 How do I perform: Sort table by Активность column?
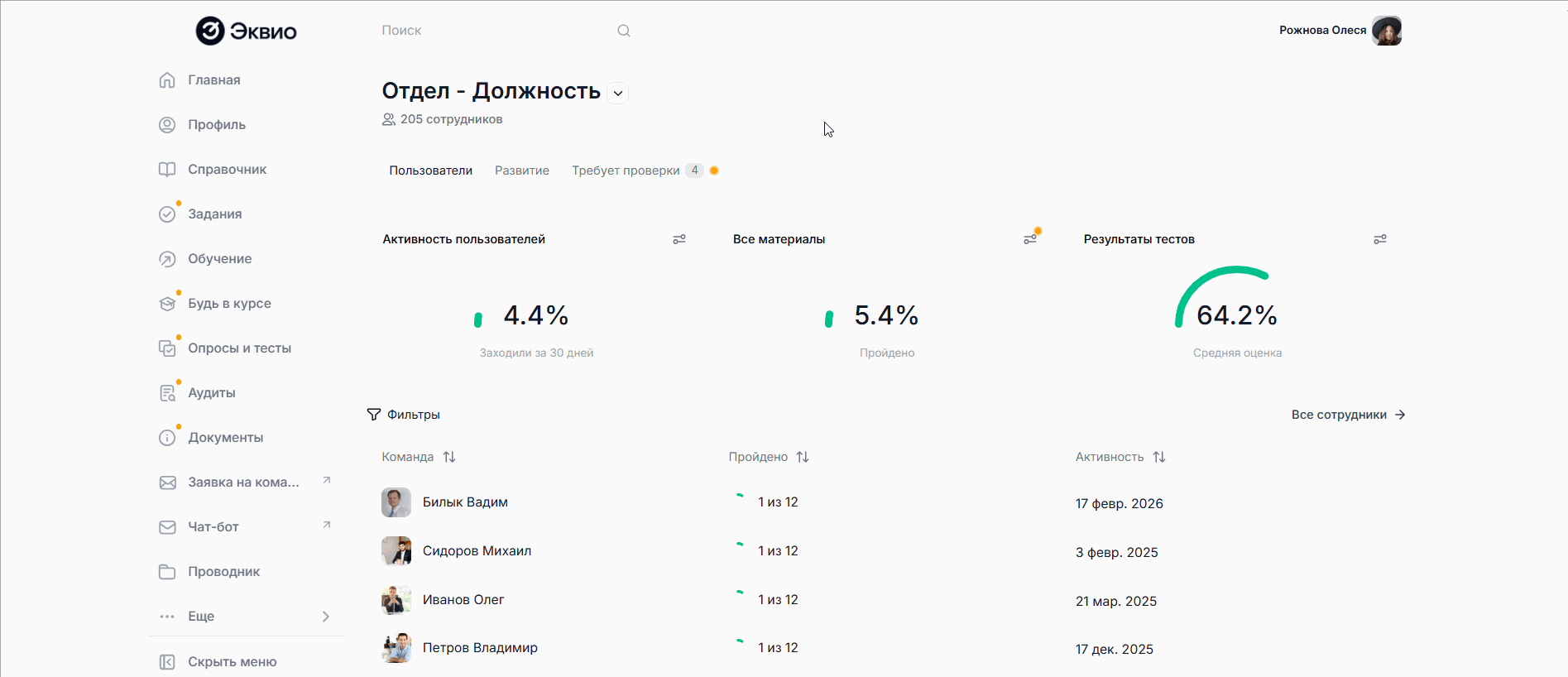(1159, 457)
